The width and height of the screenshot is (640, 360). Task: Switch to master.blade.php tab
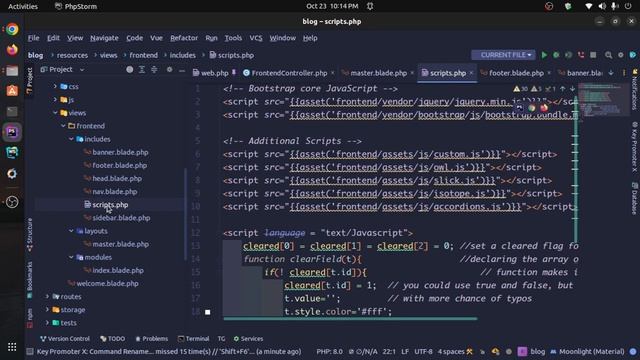point(378,73)
